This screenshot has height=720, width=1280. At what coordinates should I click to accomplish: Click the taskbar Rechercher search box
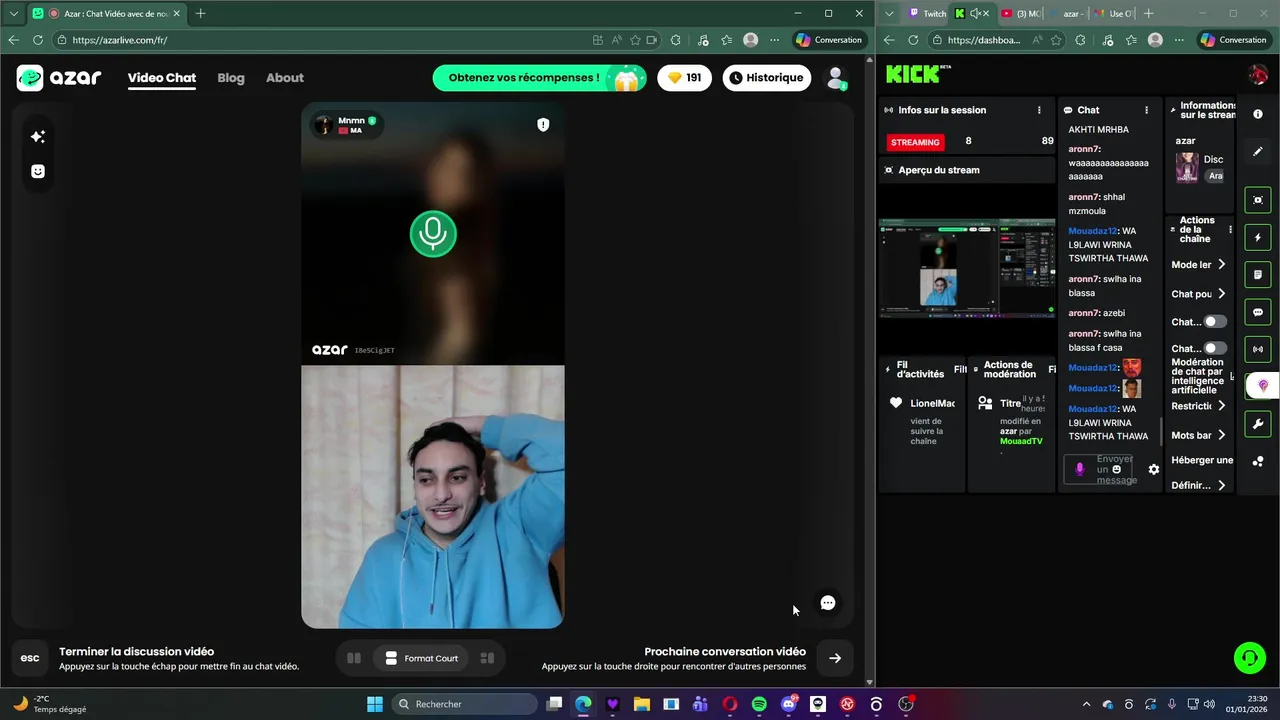[464, 704]
